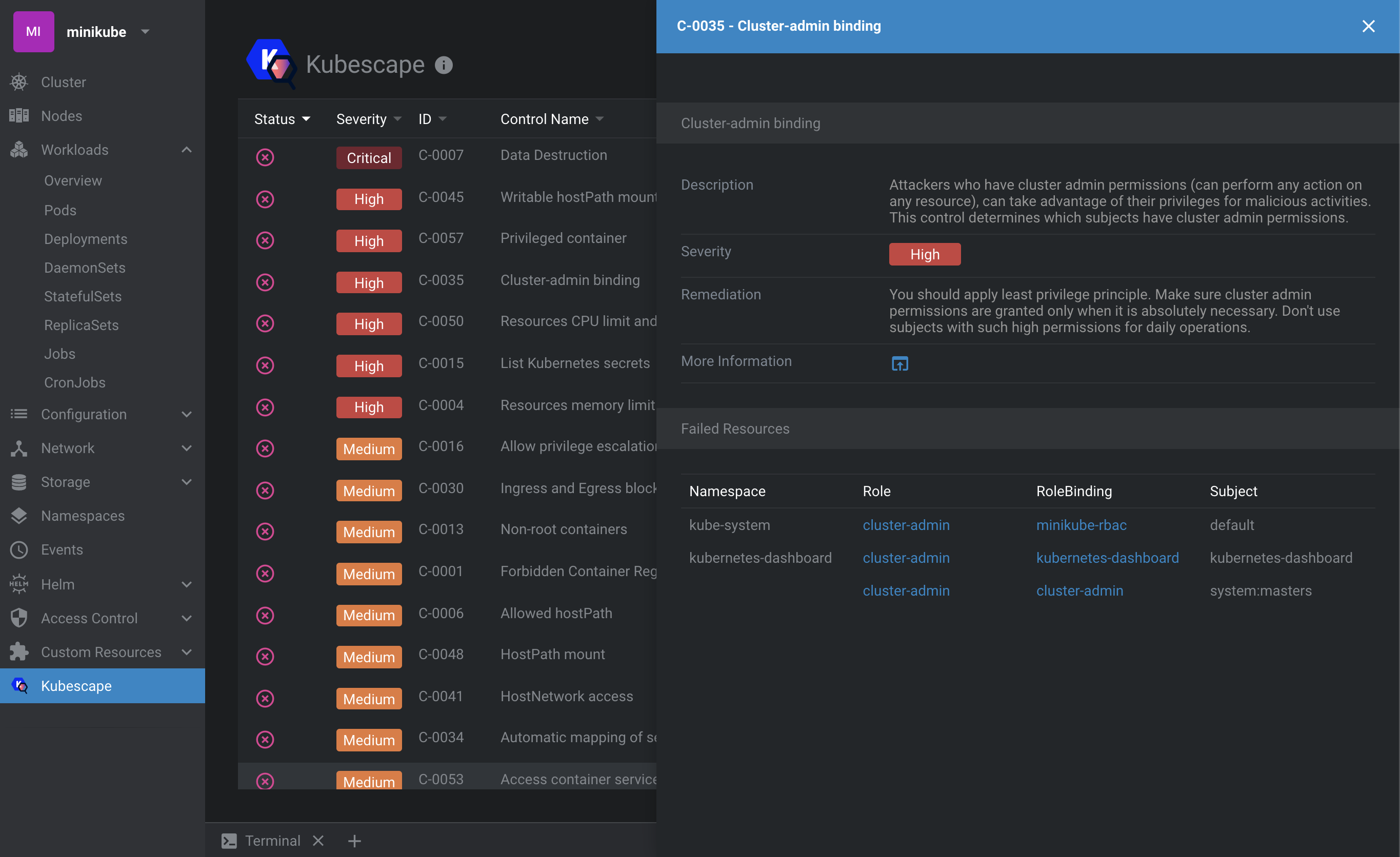Close the Terminal tab
Image resolution: width=1400 pixels, height=857 pixels.
tap(318, 841)
